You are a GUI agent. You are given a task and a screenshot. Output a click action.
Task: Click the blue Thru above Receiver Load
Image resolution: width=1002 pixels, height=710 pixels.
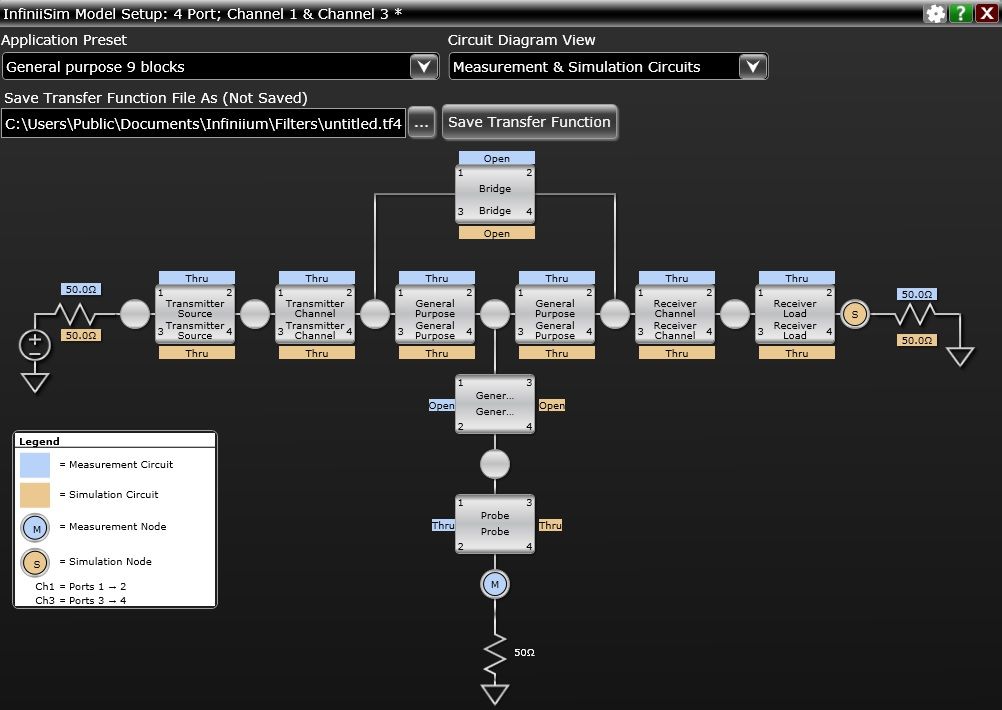pyautogui.click(x=797, y=277)
